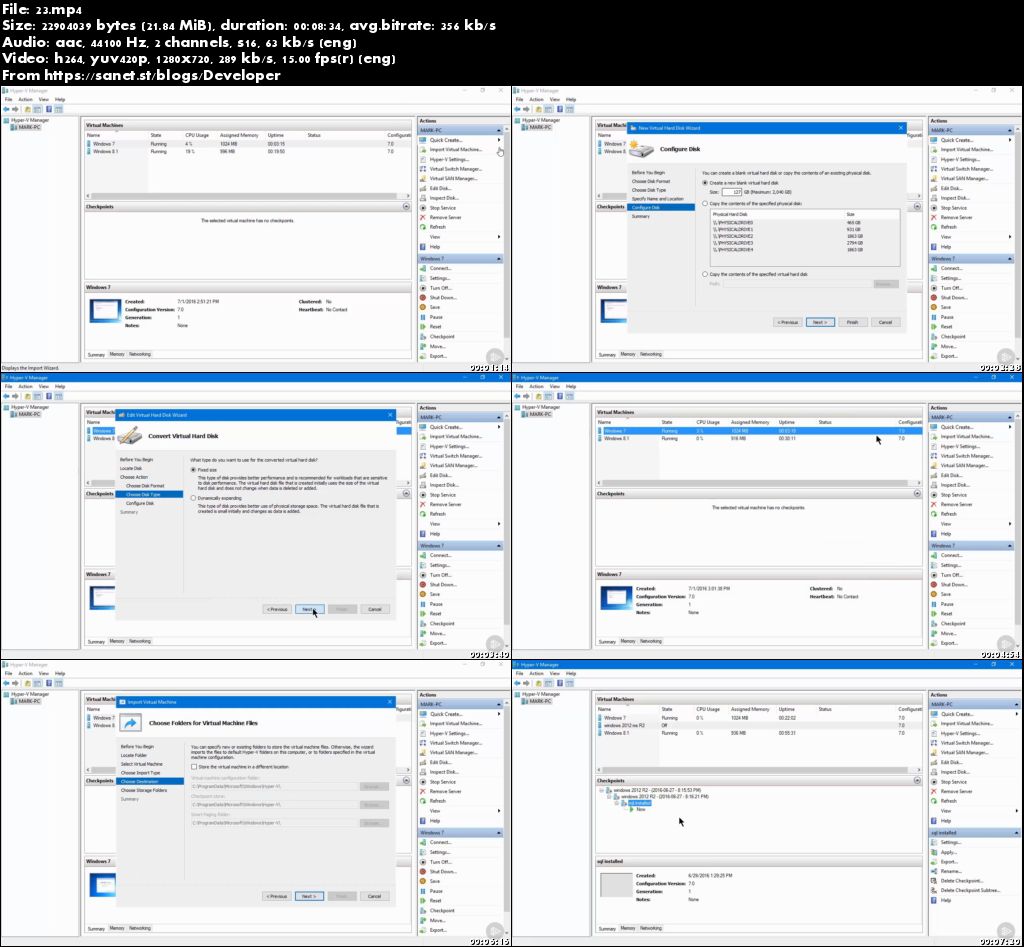Click Delete Checkpoint Subtree action
The width and height of the screenshot is (1024, 947).
(970, 890)
